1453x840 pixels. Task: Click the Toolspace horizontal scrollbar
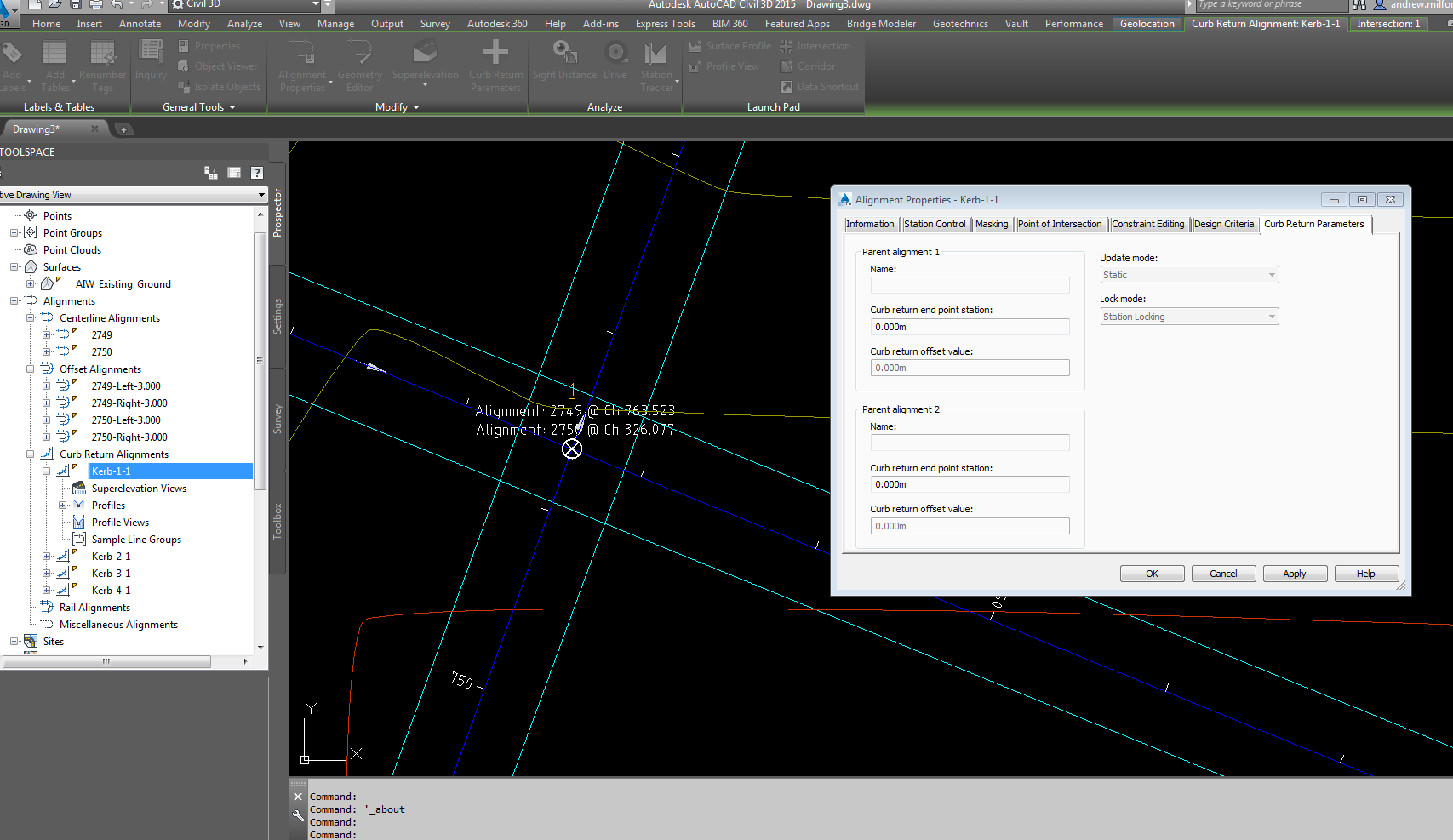106,661
